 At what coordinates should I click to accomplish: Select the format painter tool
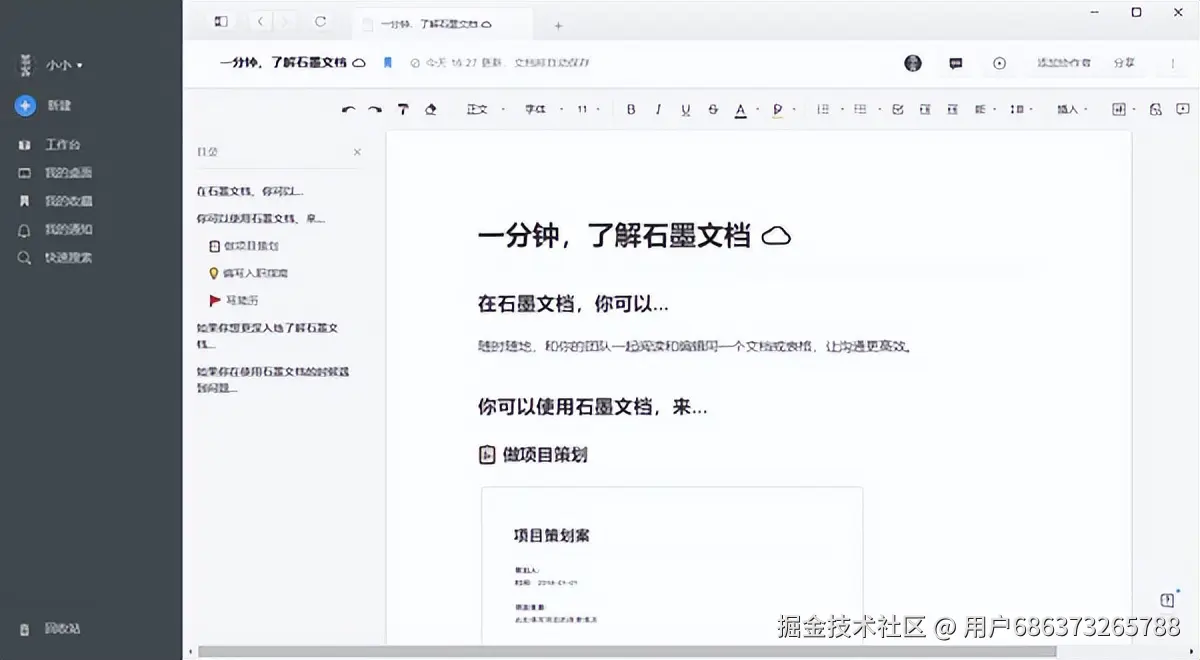(x=403, y=109)
